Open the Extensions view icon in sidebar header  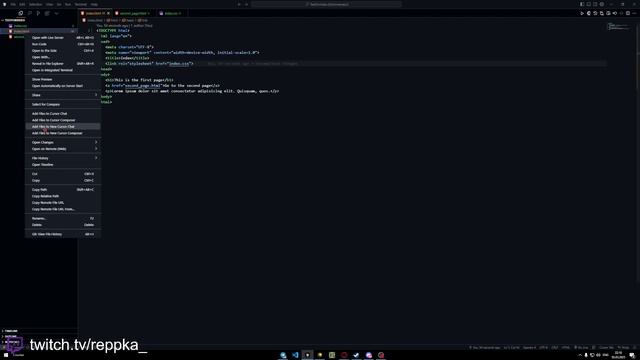(47, 13)
